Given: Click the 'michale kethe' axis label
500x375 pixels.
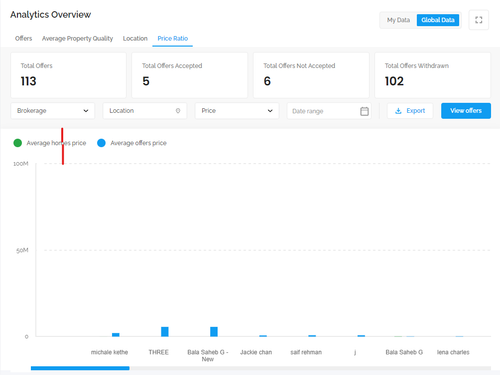Looking at the screenshot, I should click(109, 352).
